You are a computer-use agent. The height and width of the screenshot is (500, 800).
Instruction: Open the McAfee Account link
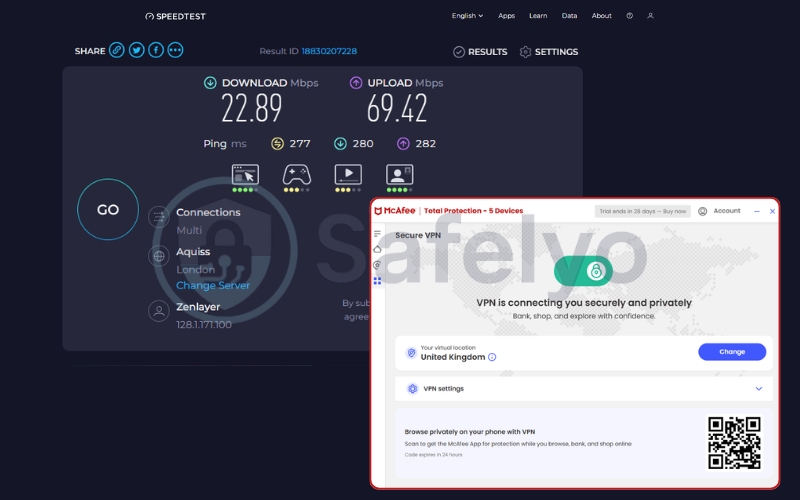(x=727, y=211)
